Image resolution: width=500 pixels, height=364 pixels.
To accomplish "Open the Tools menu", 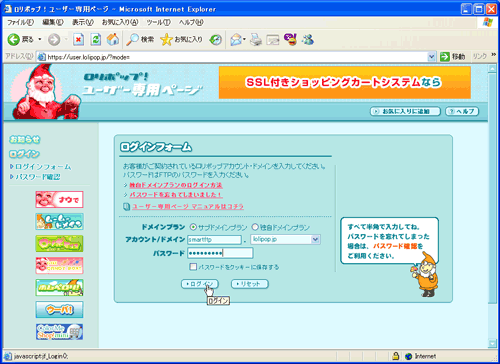I will pos(159,22).
